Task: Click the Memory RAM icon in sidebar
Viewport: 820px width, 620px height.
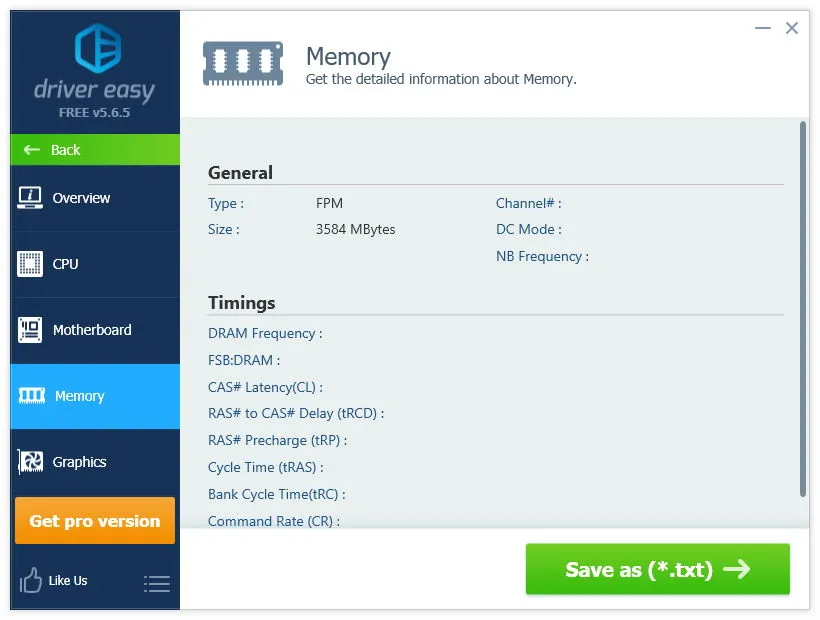Action: tap(32, 396)
